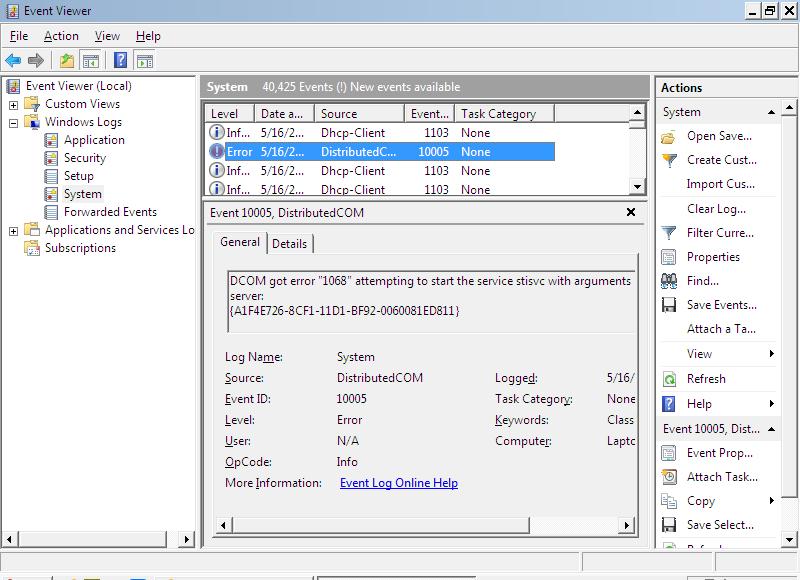Open the Help menu
The image size is (800, 580).
point(148,36)
